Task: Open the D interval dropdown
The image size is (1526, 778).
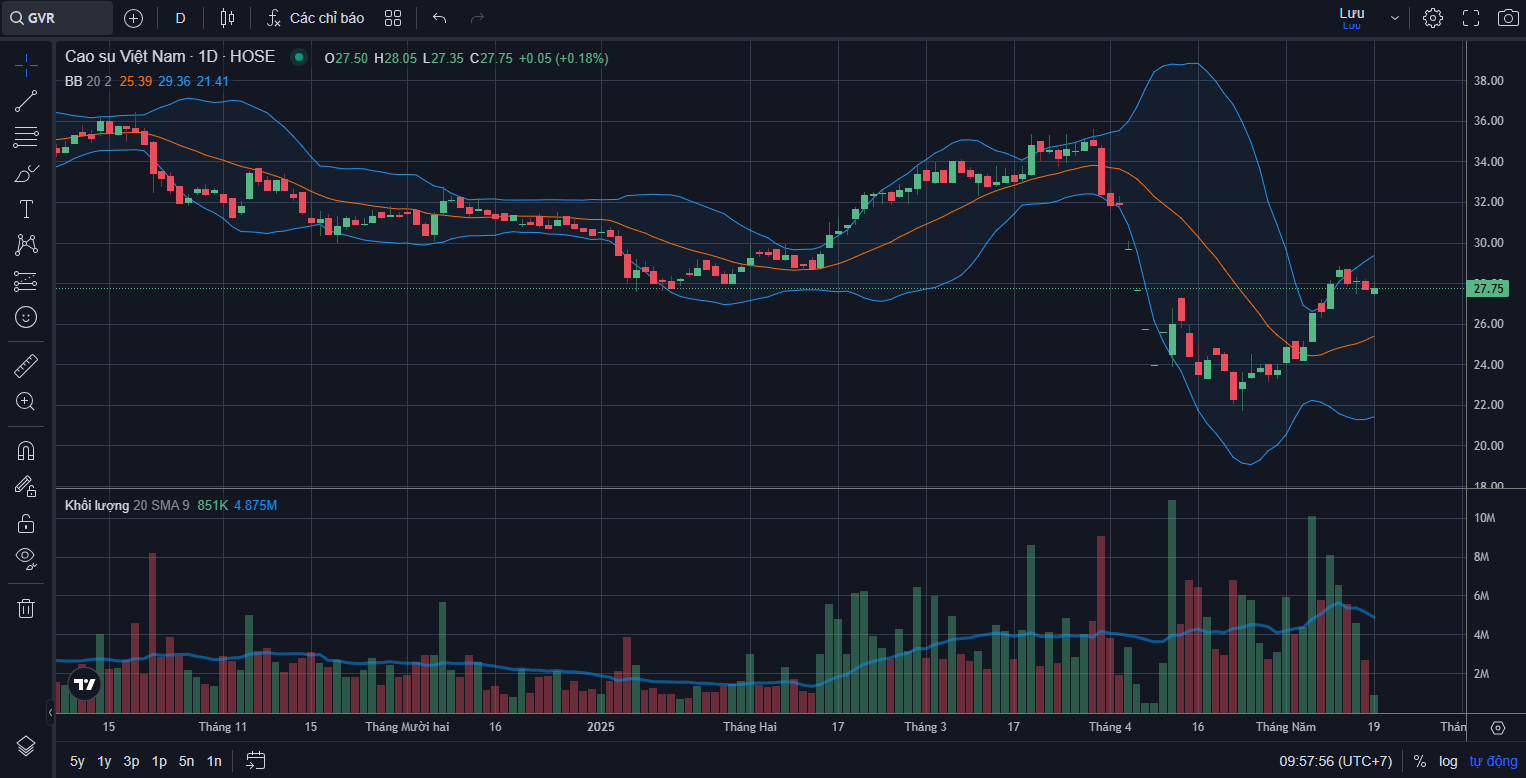Action: 180,18
